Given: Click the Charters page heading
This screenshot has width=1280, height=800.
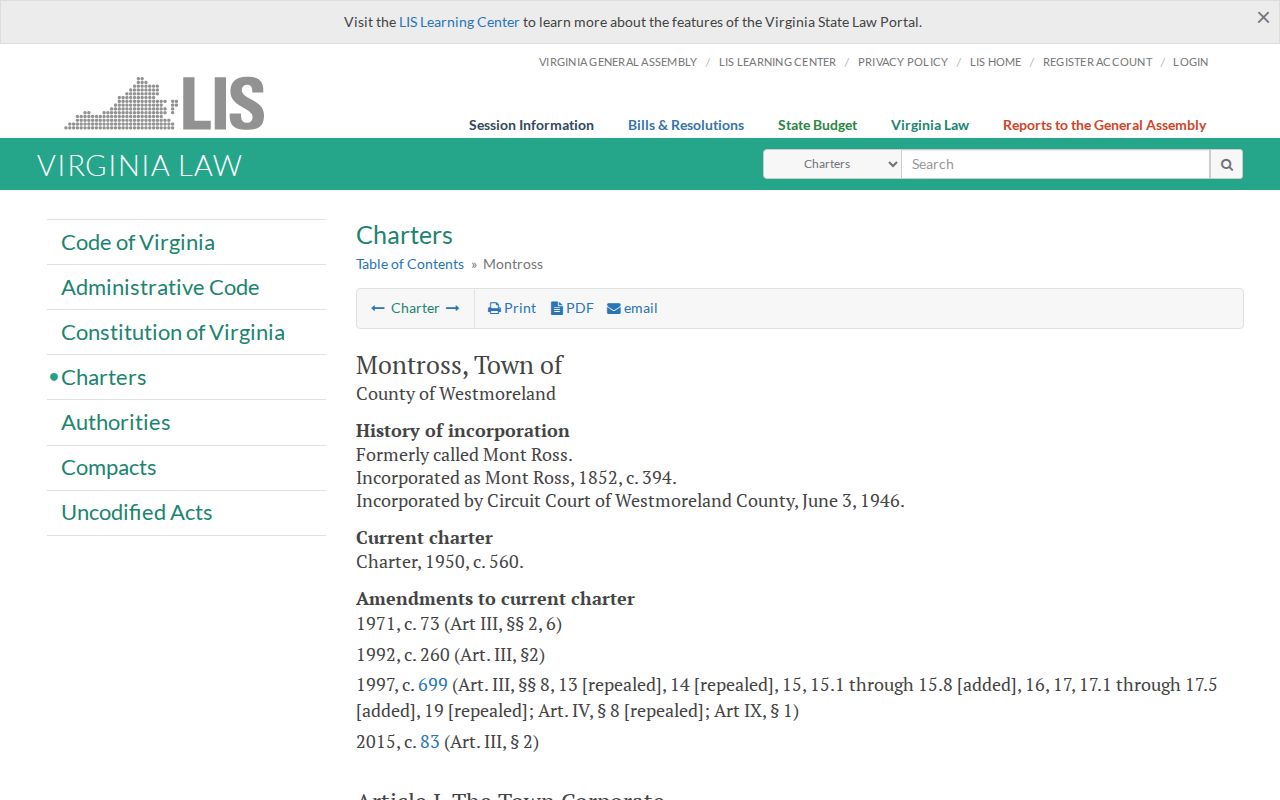Looking at the screenshot, I should (404, 235).
